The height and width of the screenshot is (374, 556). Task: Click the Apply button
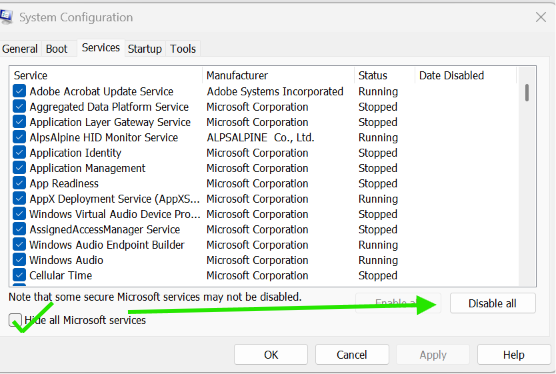[x=433, y=355]
